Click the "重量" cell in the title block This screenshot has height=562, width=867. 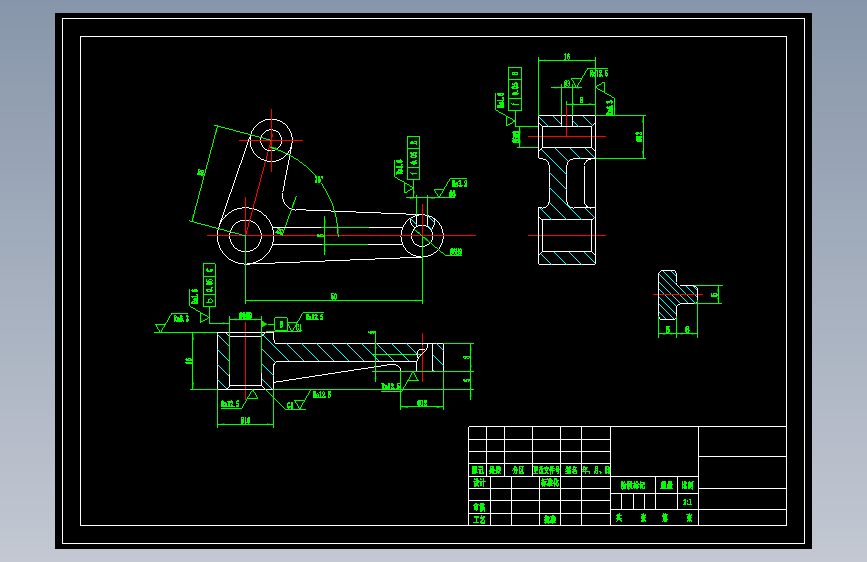tap(667, 485)
